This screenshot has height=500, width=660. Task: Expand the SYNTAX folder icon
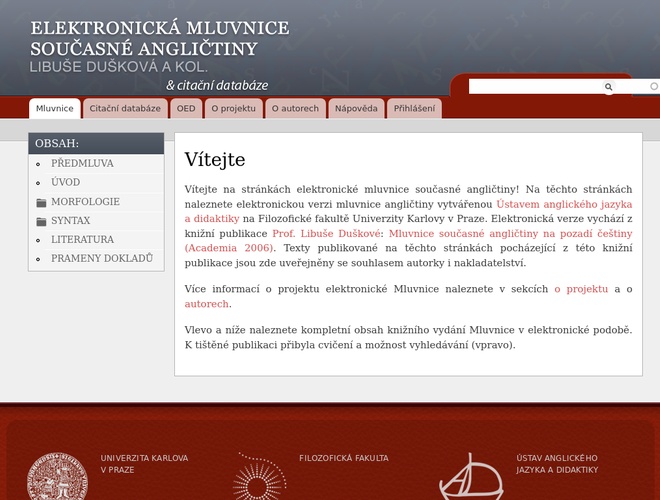coord(41,221)
